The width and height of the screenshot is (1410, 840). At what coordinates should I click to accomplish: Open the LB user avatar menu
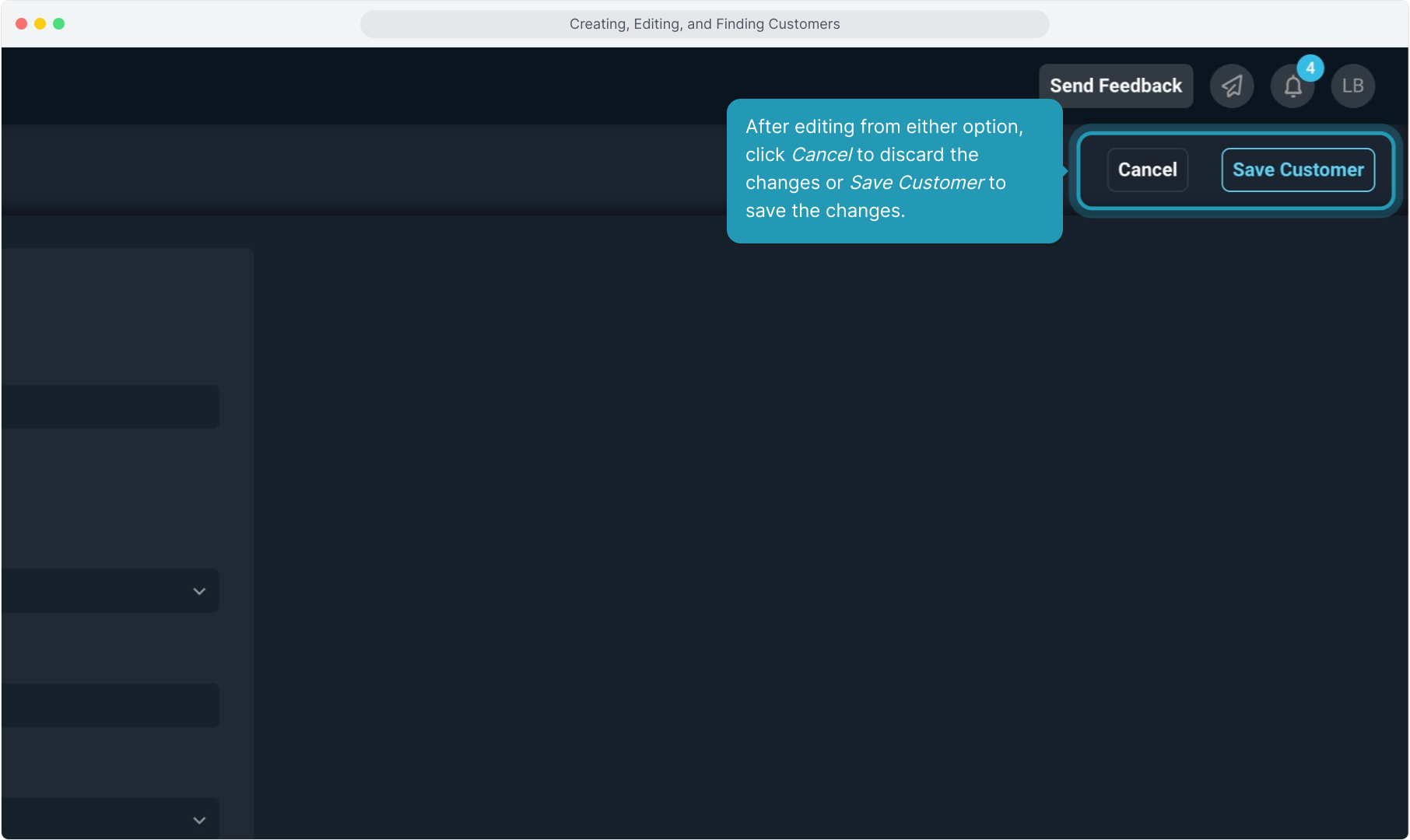coord(1352,86)
